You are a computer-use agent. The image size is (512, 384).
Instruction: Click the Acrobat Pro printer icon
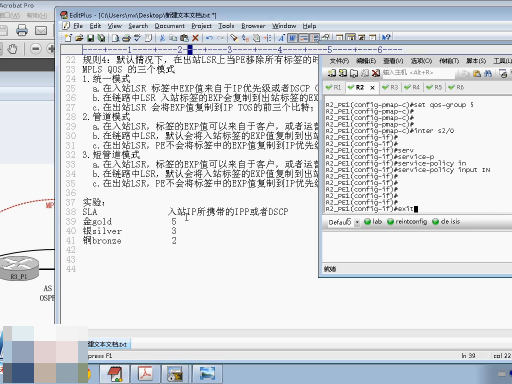click(x=22, y=30)
